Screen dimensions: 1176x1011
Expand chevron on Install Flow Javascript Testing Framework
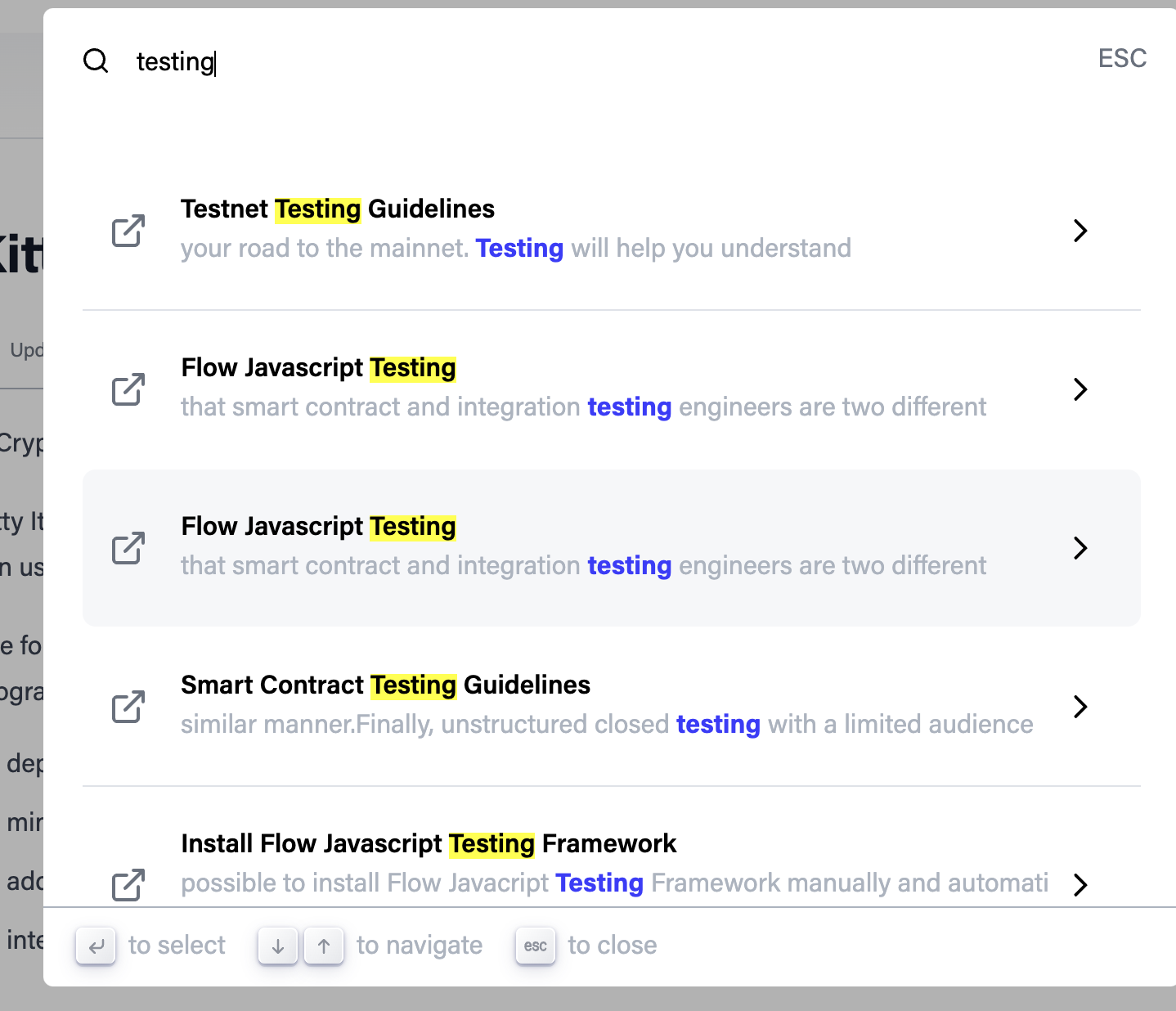click(1080, 885)
